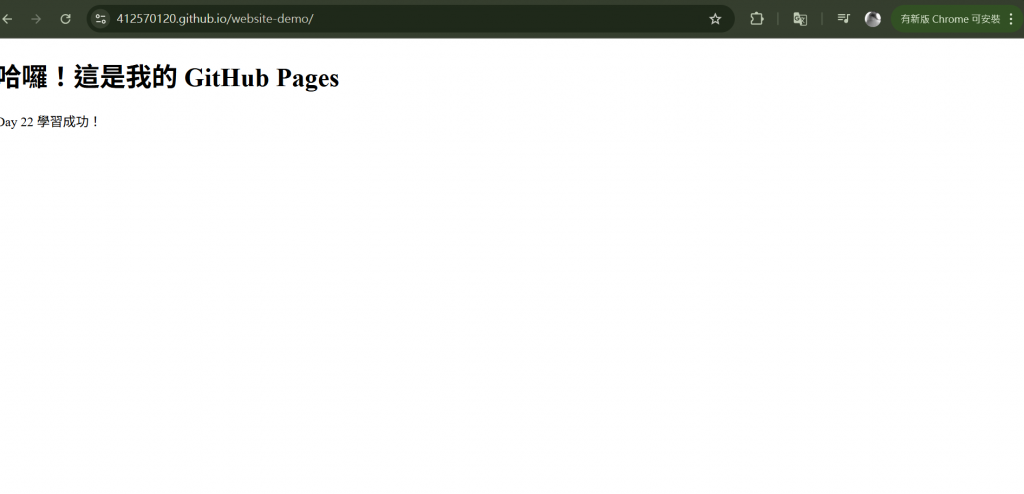
Task: Open the Extensions puzzle icon
Action: pos(756,19)
